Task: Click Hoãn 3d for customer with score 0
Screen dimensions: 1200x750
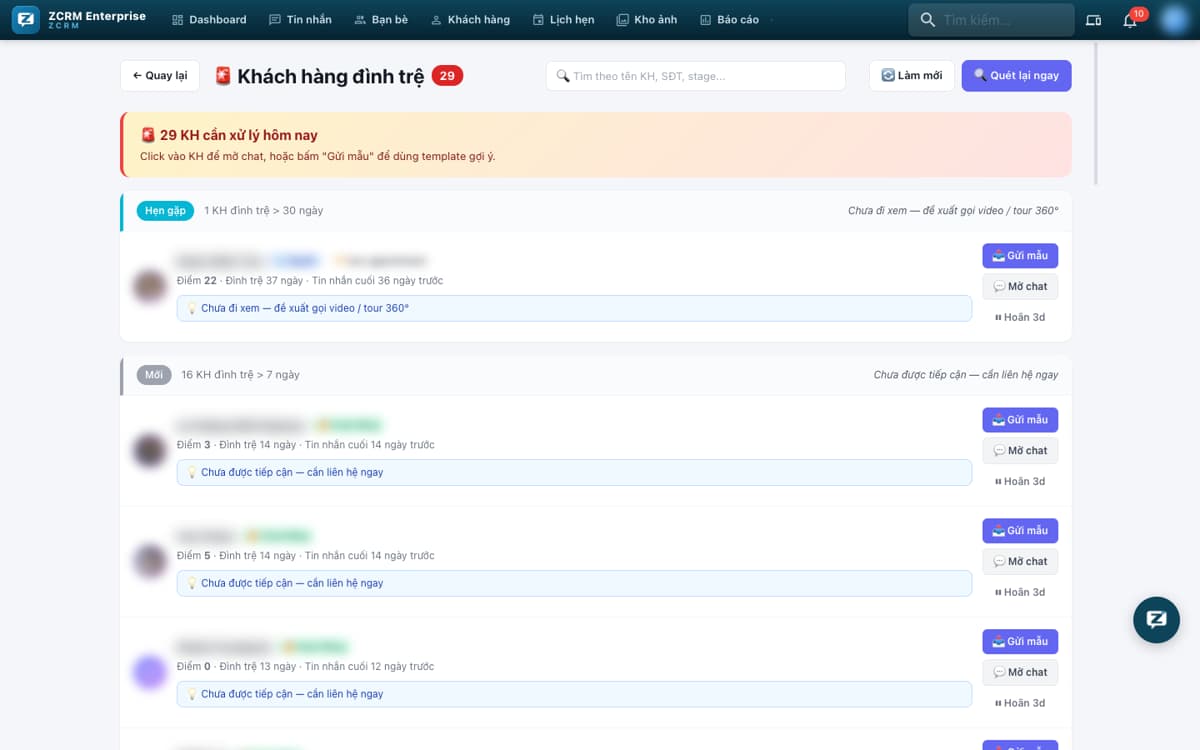Action: coord(1020,703)
